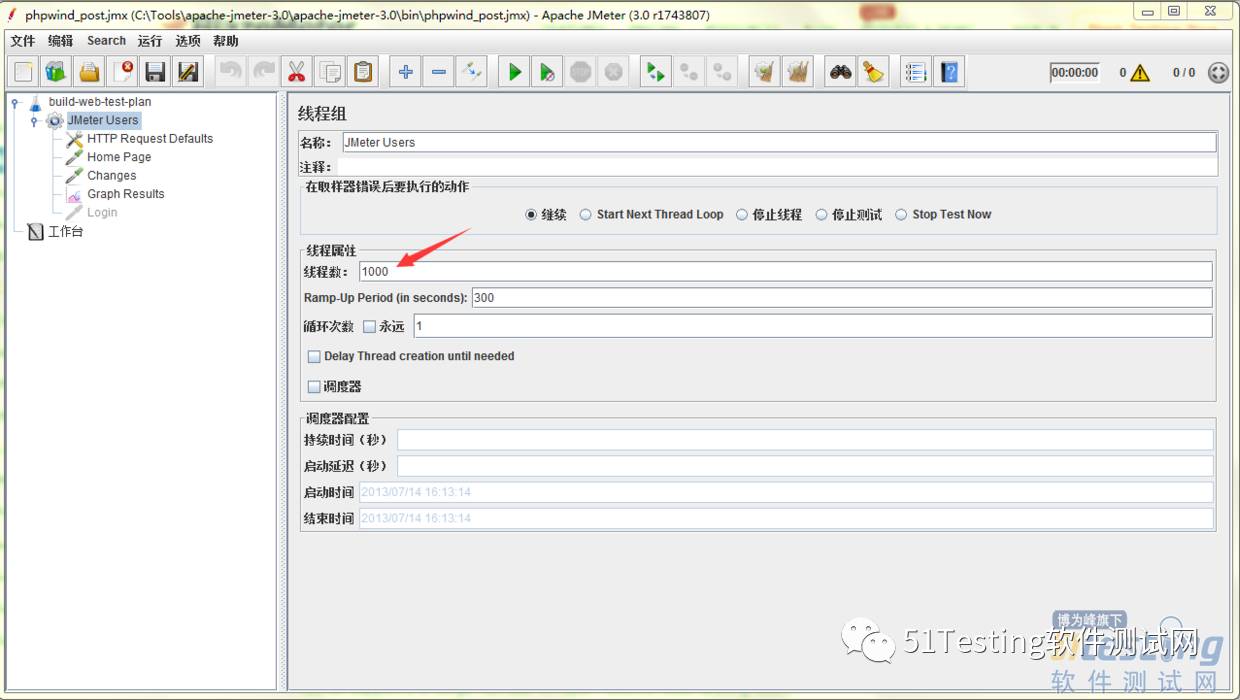Select disabled Login item in tree
1240x700 pixels.
coord(102,212)
